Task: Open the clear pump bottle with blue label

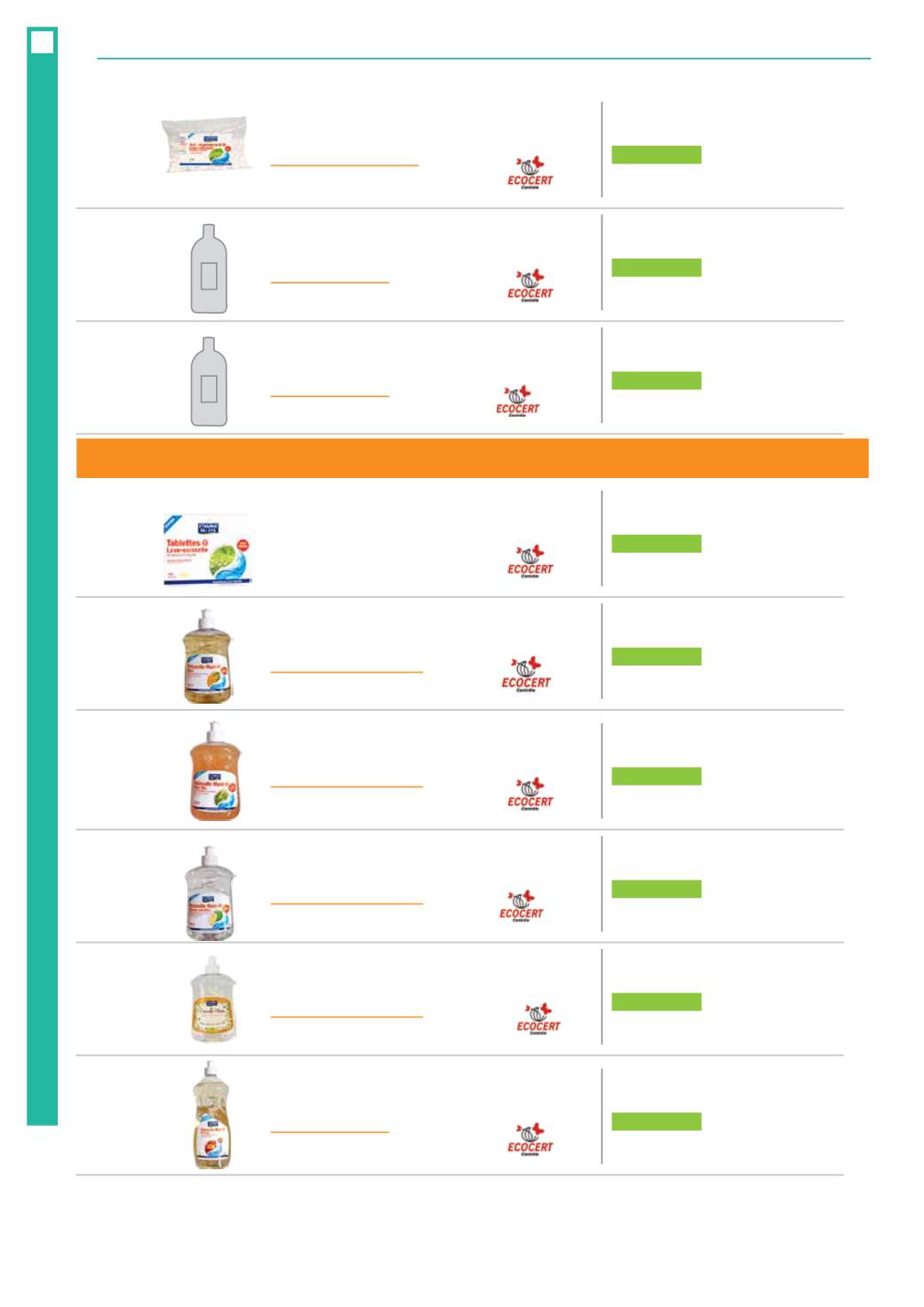Action: tap(211, 894)
